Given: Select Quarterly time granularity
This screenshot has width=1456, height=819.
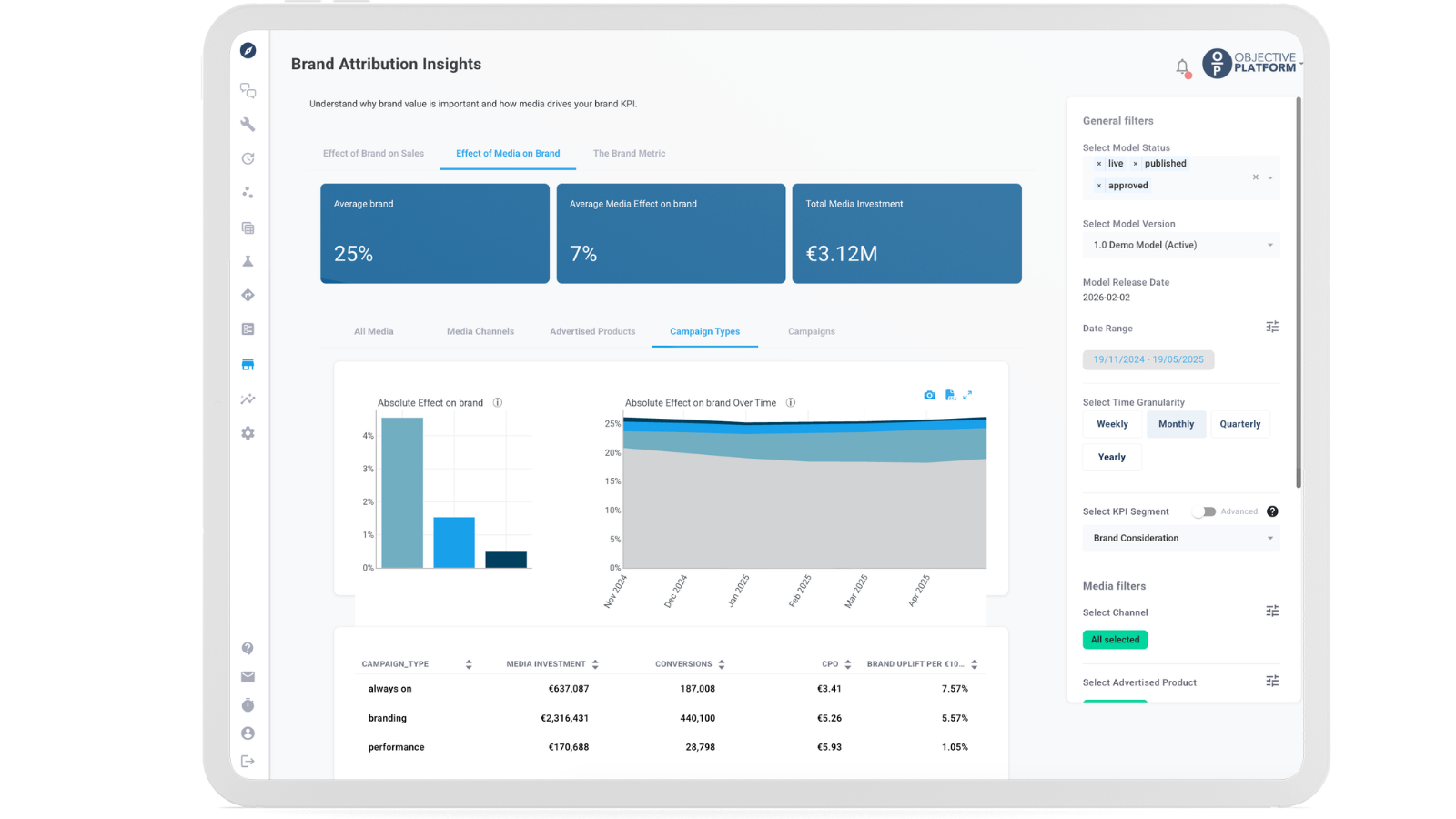Looking at the screenshot, I should pyautogui.click(x=1239, y=424).
